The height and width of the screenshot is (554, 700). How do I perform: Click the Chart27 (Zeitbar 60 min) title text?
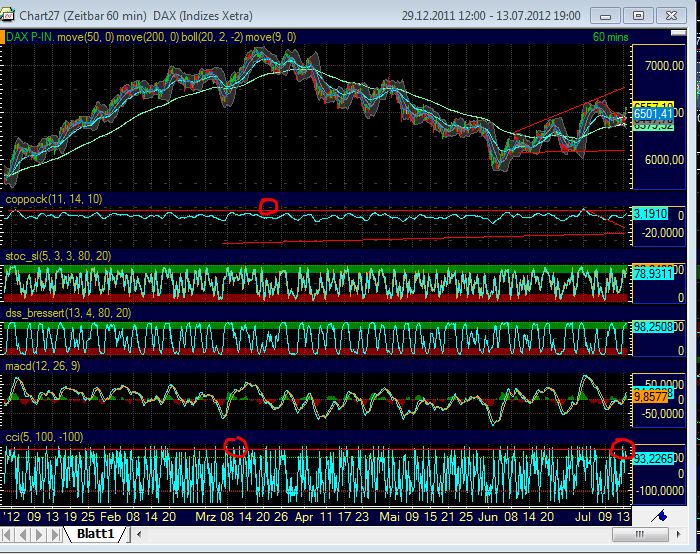tap(83, 16)
